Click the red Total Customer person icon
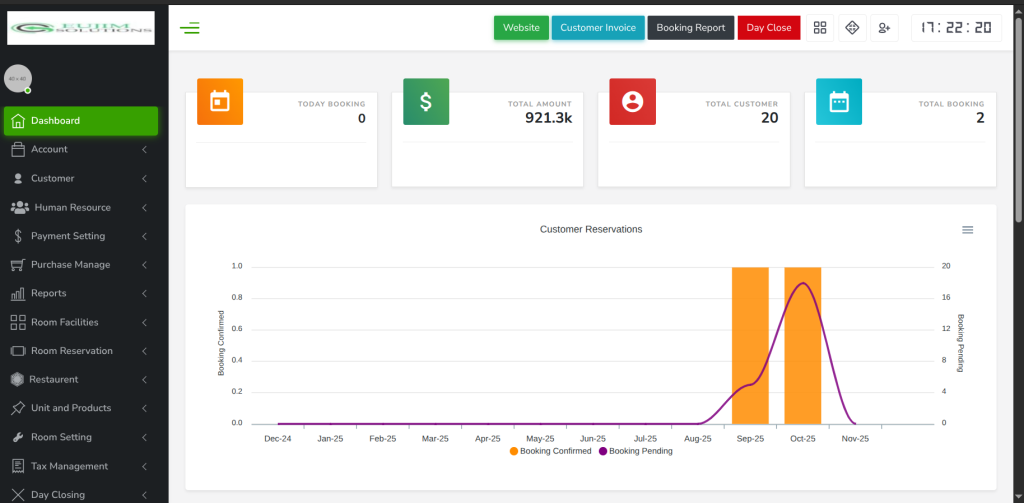The width and height of the screenshot is (1024, 503). (632, 101)
